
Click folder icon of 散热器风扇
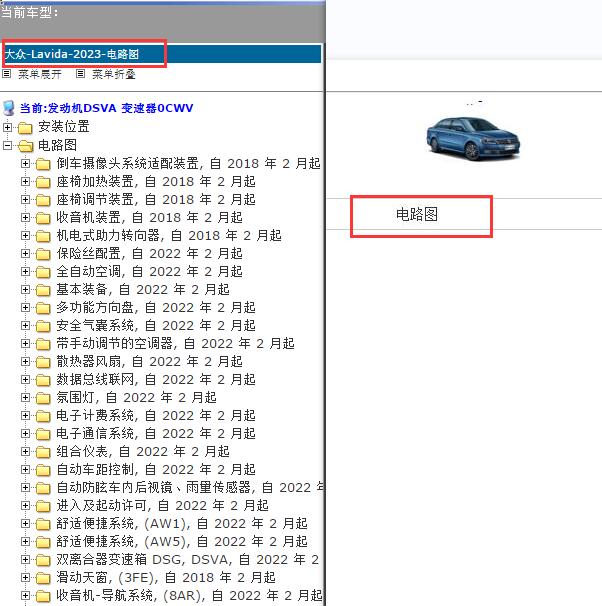point(43,362)
